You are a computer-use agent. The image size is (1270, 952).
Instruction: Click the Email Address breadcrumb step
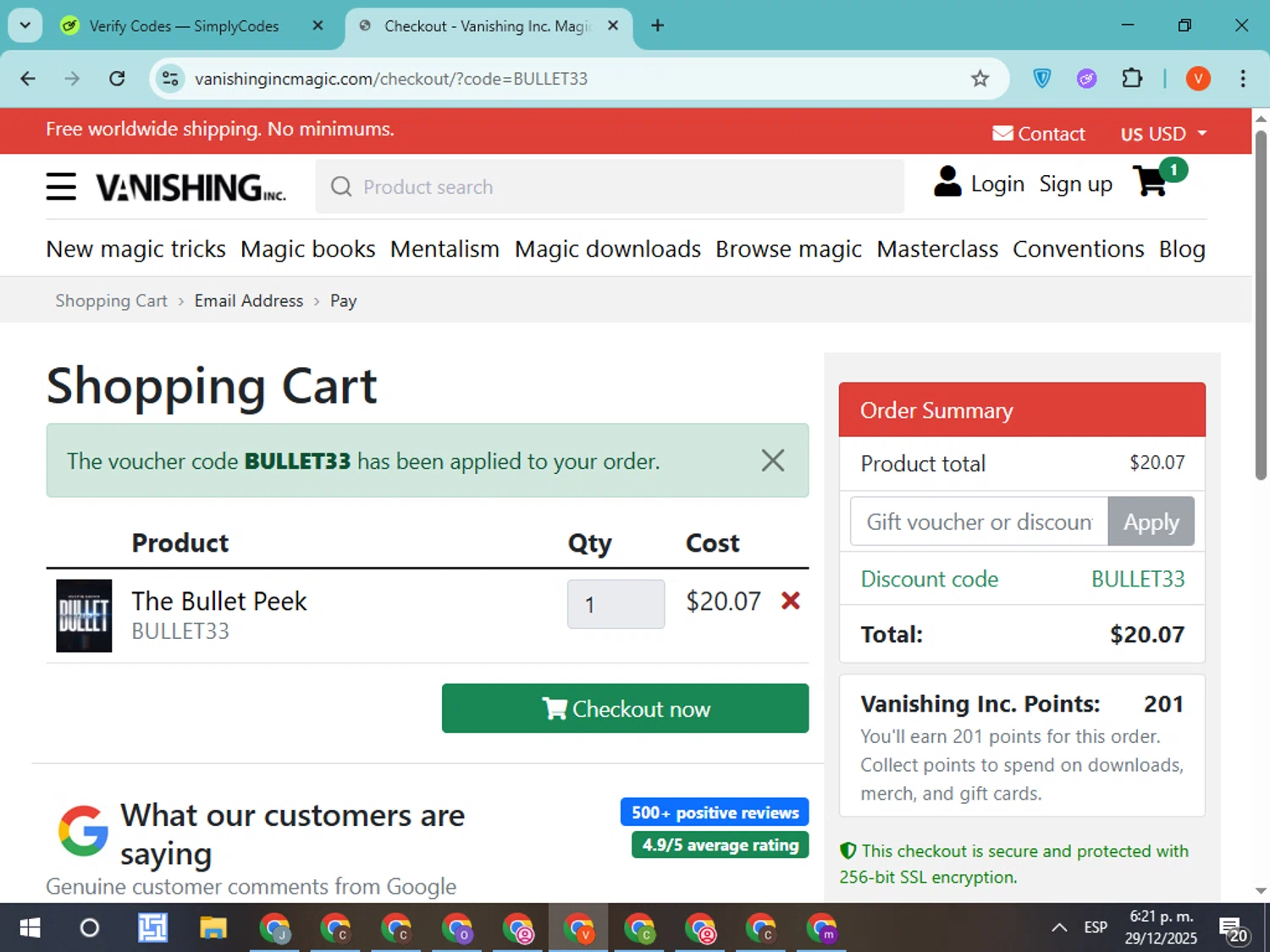249,300
